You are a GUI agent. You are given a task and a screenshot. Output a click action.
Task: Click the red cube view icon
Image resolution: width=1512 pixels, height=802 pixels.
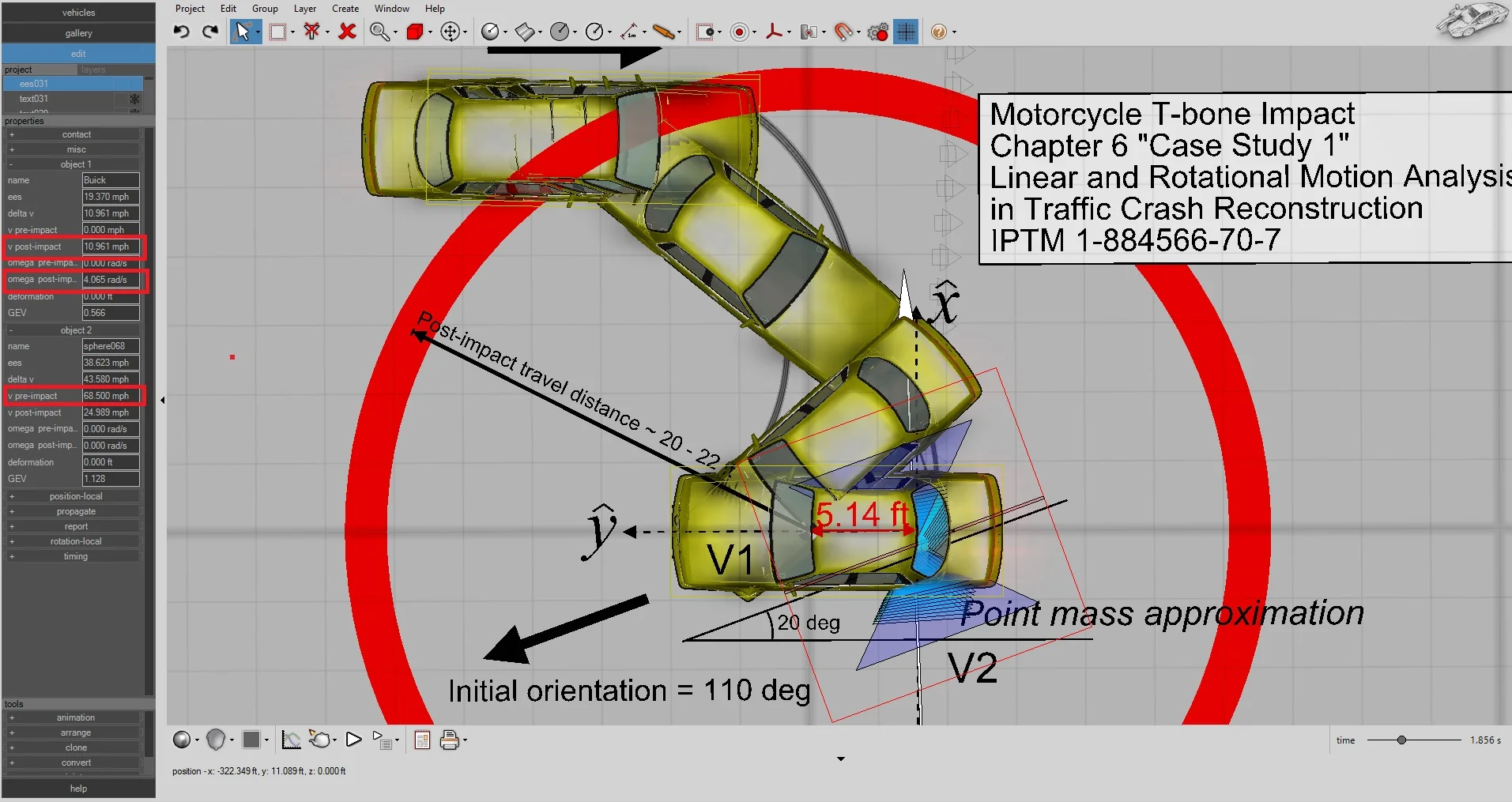point(415,32)
